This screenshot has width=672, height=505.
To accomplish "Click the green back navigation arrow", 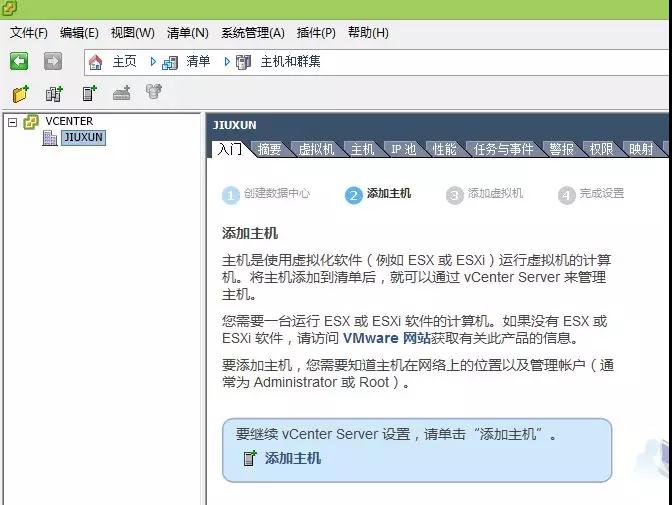I will click(x=19, y=61).
